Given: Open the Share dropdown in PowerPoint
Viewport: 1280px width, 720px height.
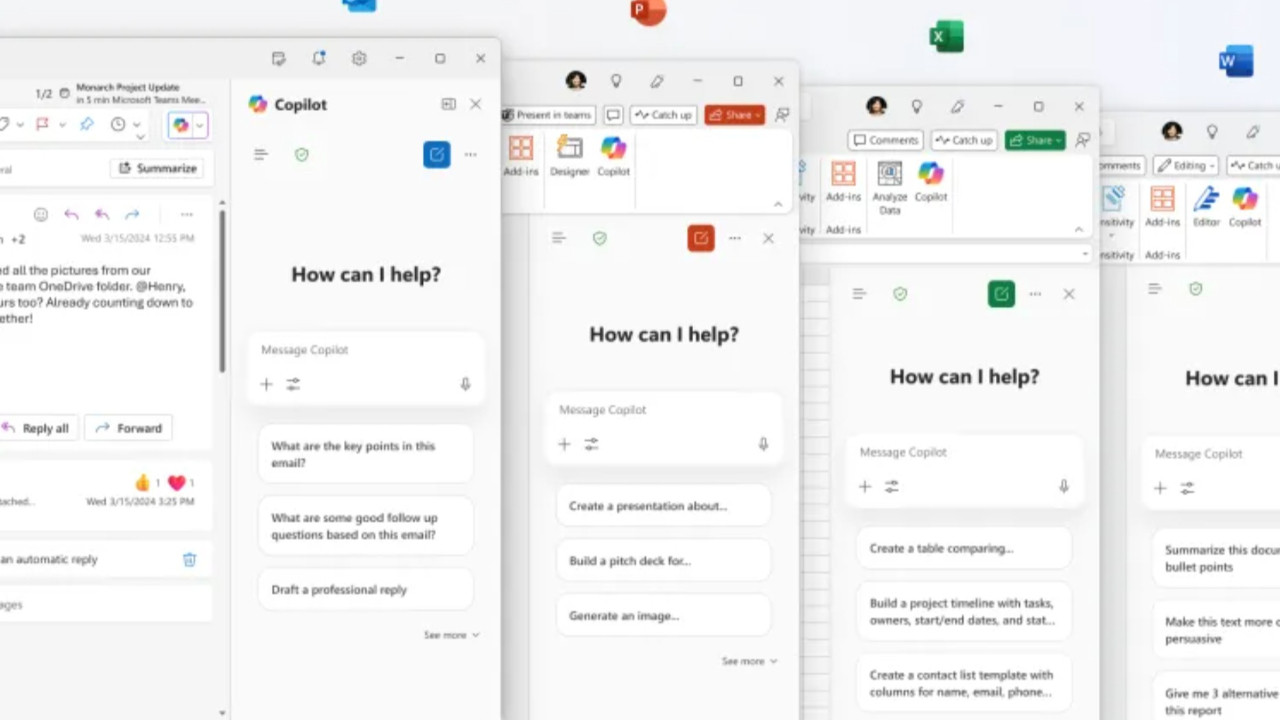Looking at the screenshot, I should [x=735, y=115].
